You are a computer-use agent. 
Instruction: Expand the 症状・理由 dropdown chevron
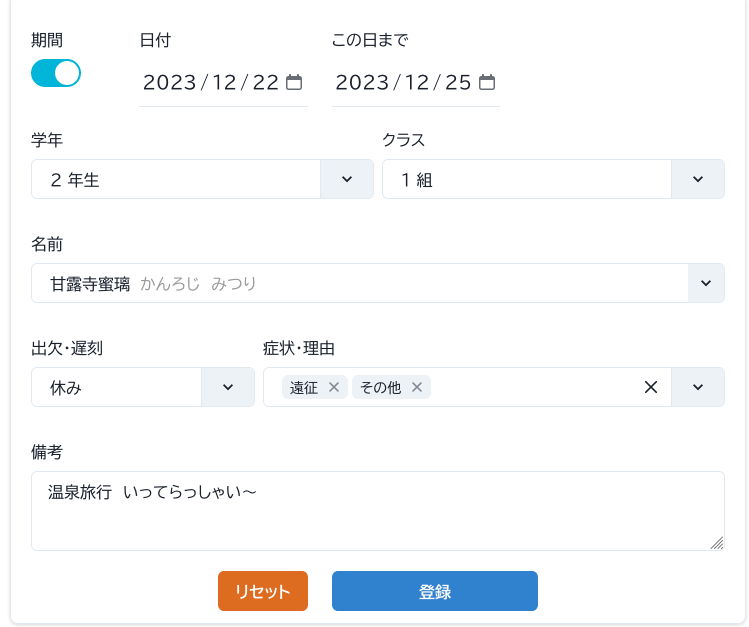click(698, 387)
